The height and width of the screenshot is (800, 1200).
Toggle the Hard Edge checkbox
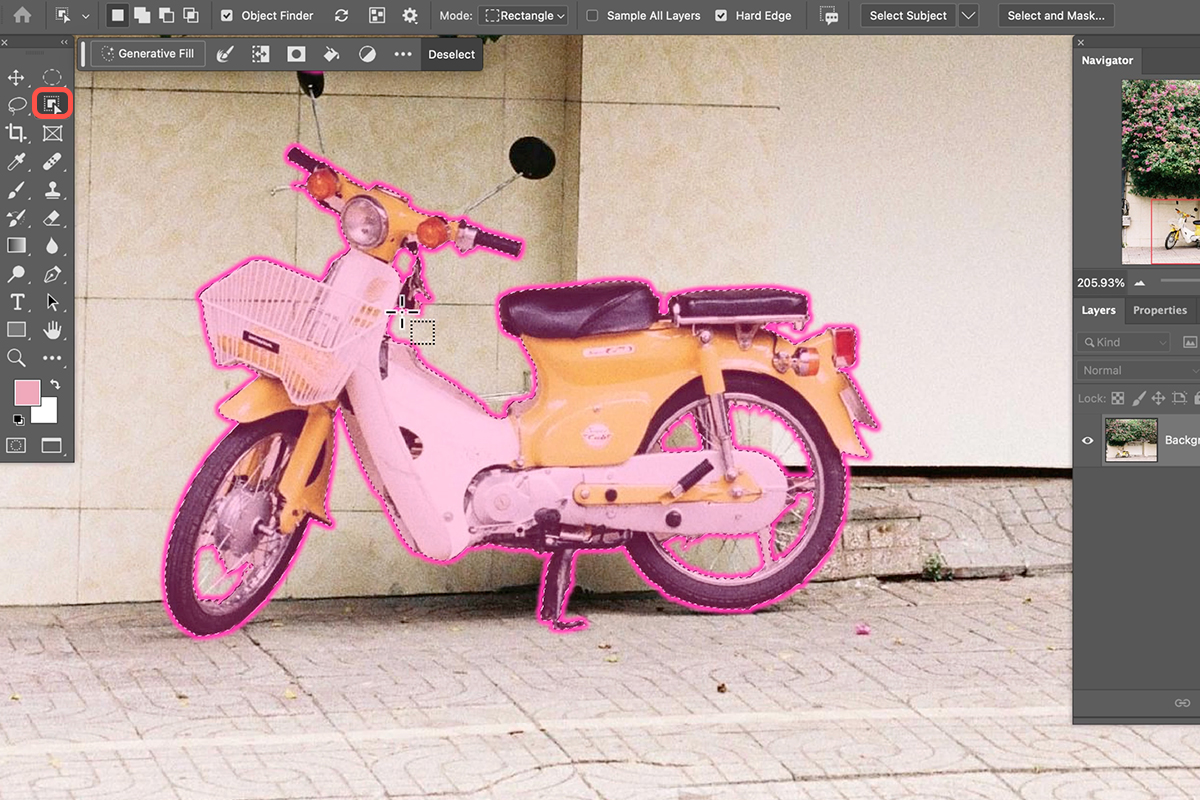722,16
